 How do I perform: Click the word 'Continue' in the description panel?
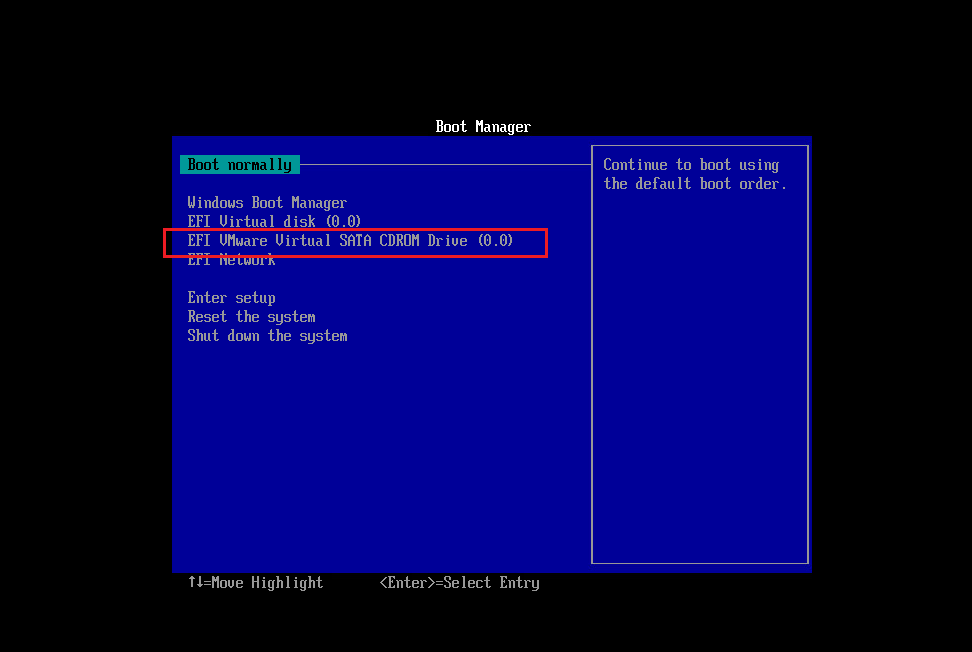(635, 165)
